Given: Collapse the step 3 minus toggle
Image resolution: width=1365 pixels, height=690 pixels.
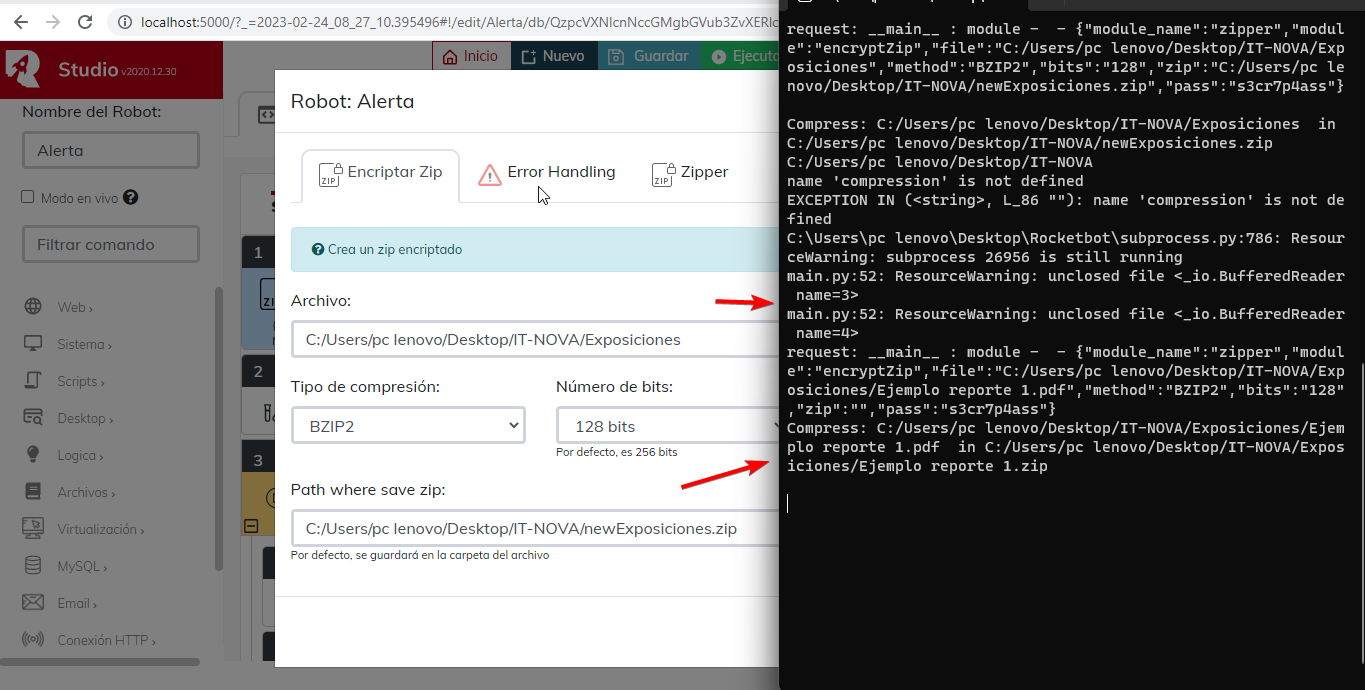Looking at the screenshot, I should pos(251,526).
